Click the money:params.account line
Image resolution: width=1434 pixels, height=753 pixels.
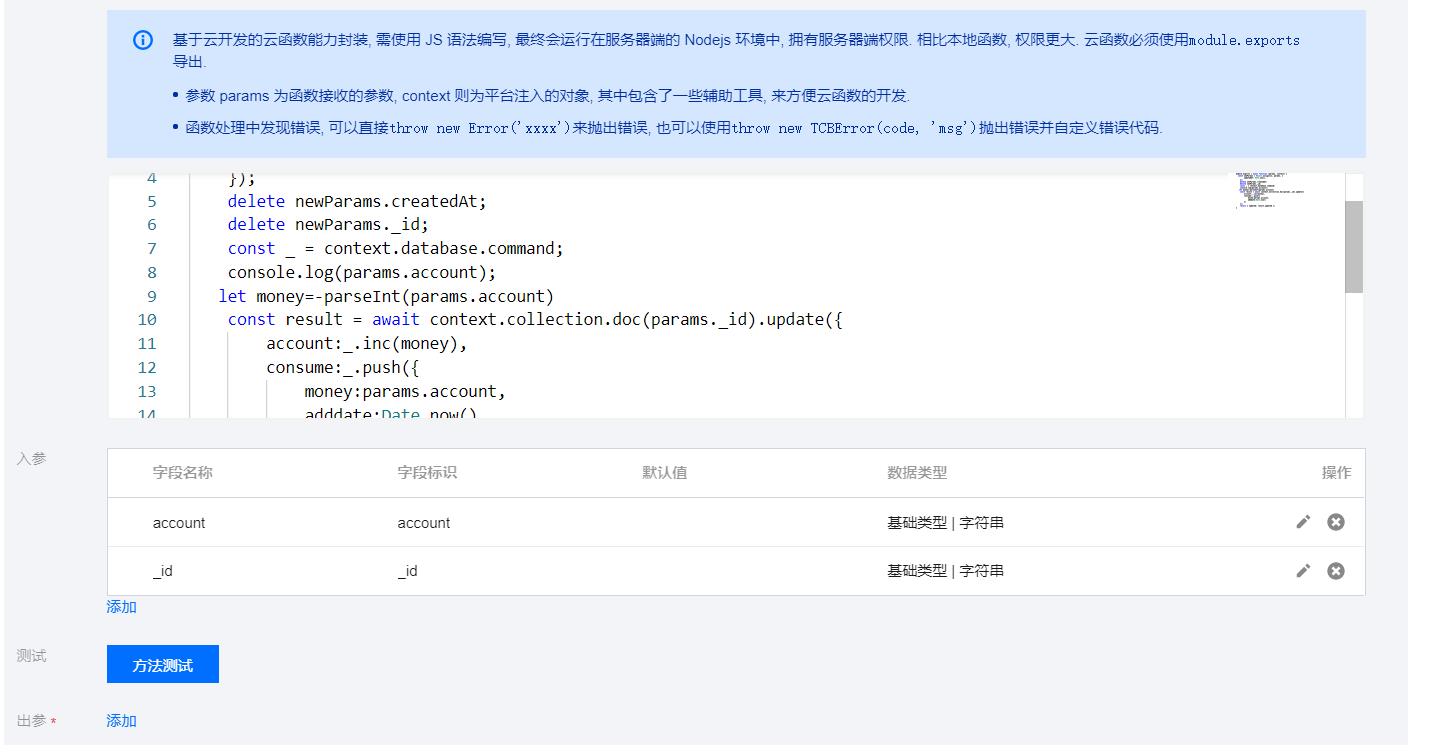coord(405,392)
